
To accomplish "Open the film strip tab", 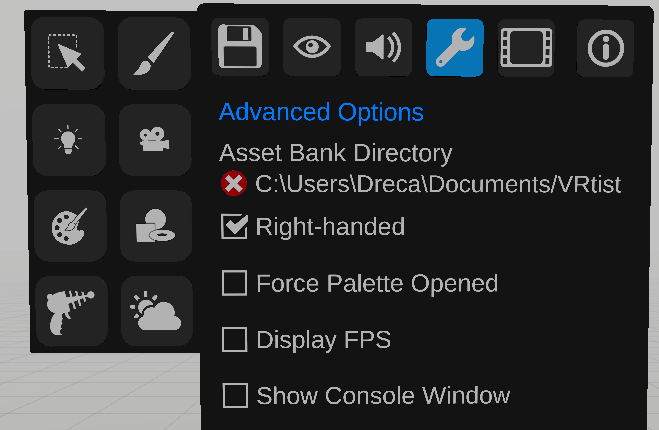I will pos(526,48).
